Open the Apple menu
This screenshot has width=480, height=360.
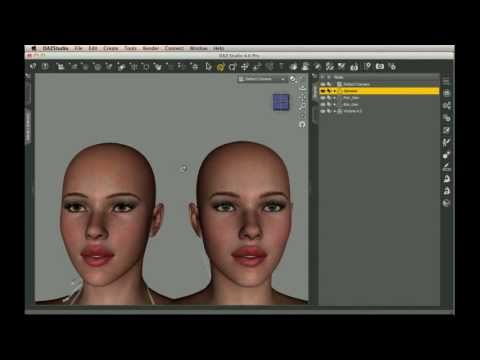pos(34,48)
